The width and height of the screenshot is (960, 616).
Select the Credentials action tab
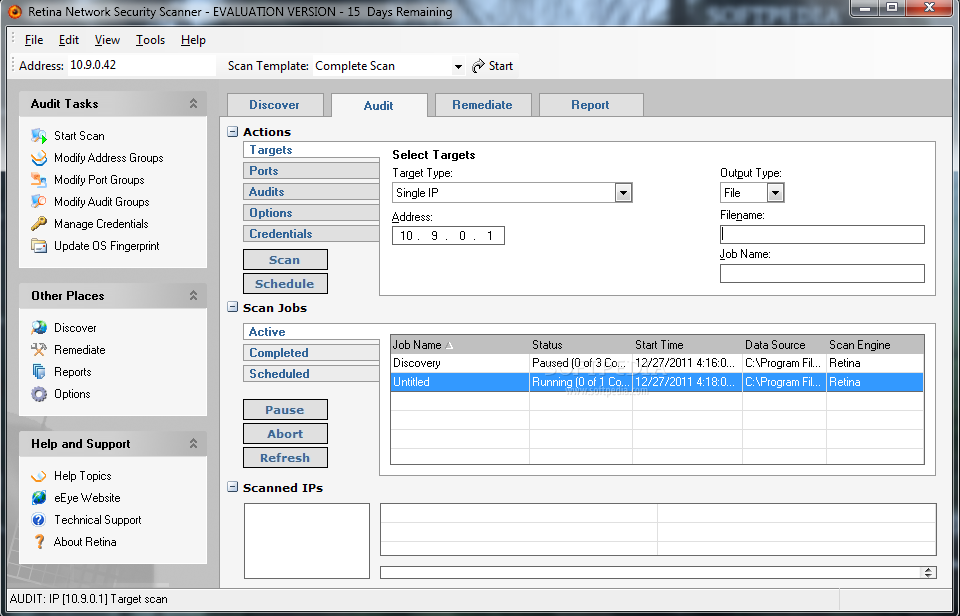point(311,233)
